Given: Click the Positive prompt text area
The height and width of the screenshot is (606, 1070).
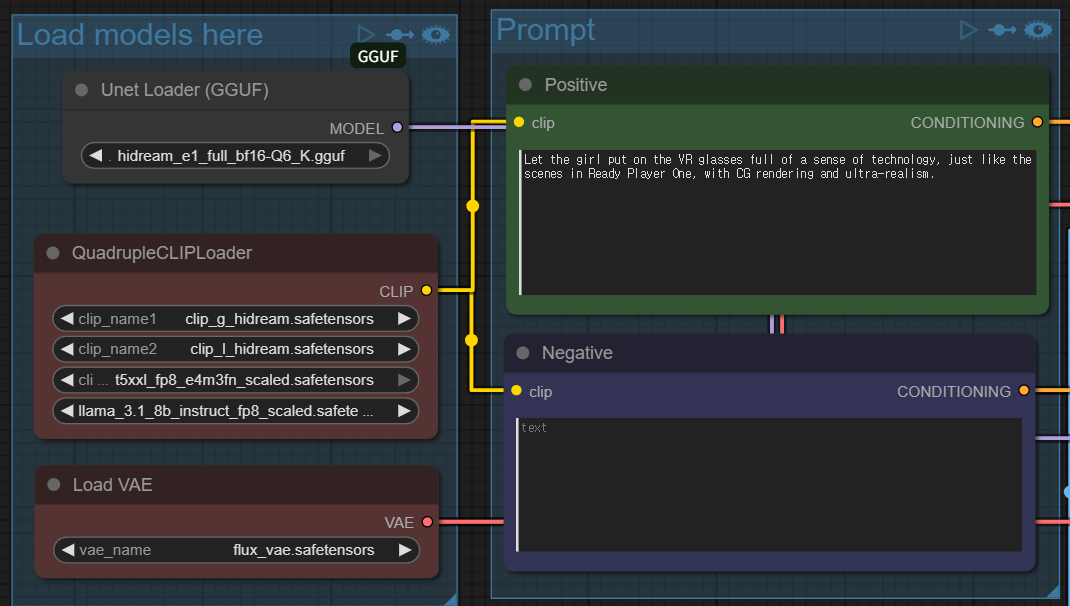Looking at the screenshot, I should pos(777,222).
